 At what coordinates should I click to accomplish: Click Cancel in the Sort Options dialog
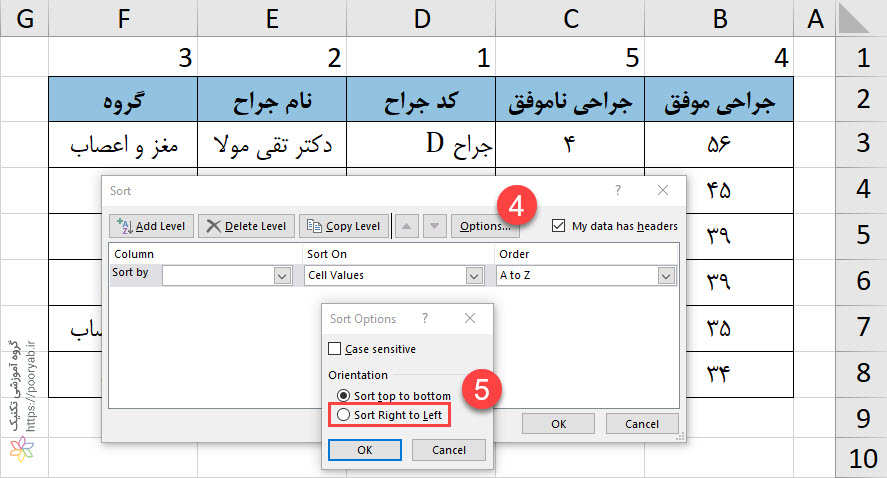click(x=449, y=450)
